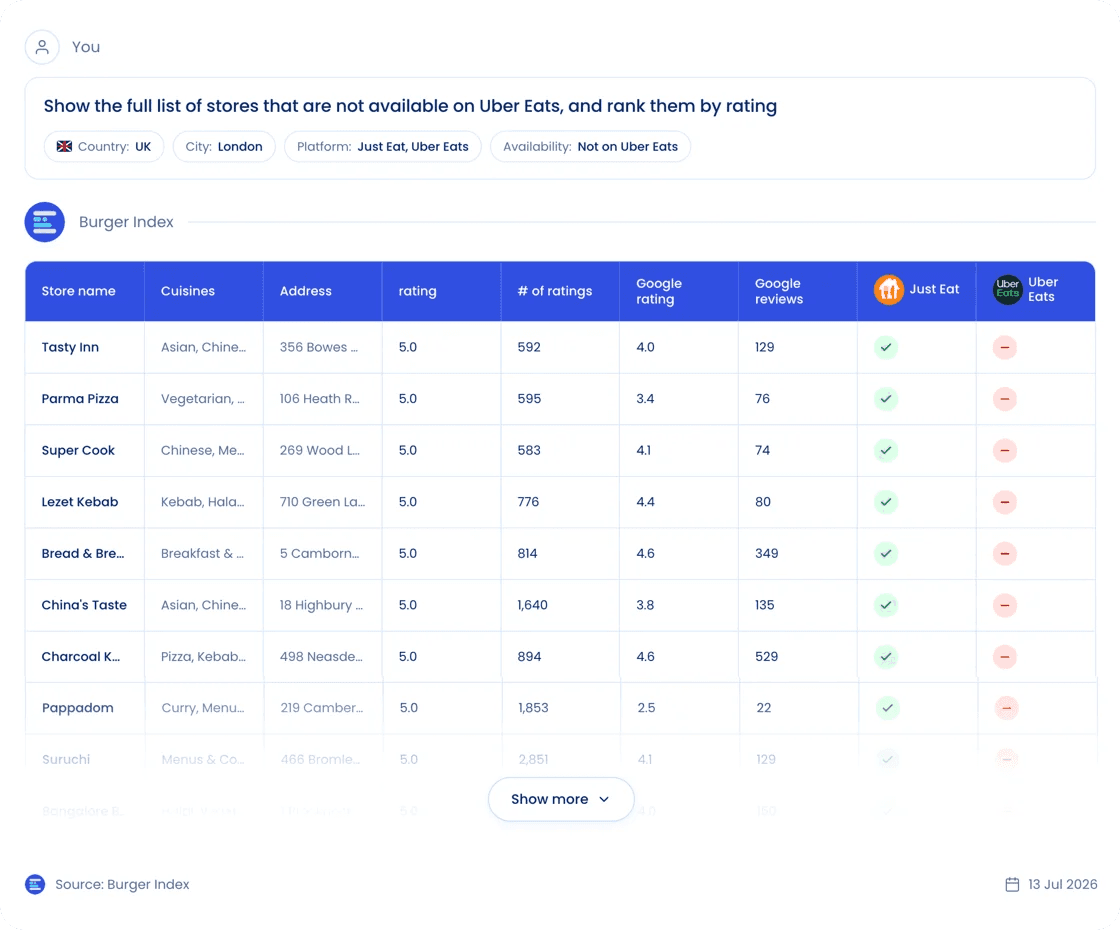1120x930 pixels.
Task: Click the Uber Eats logo in header
Action: point(1008,289)
